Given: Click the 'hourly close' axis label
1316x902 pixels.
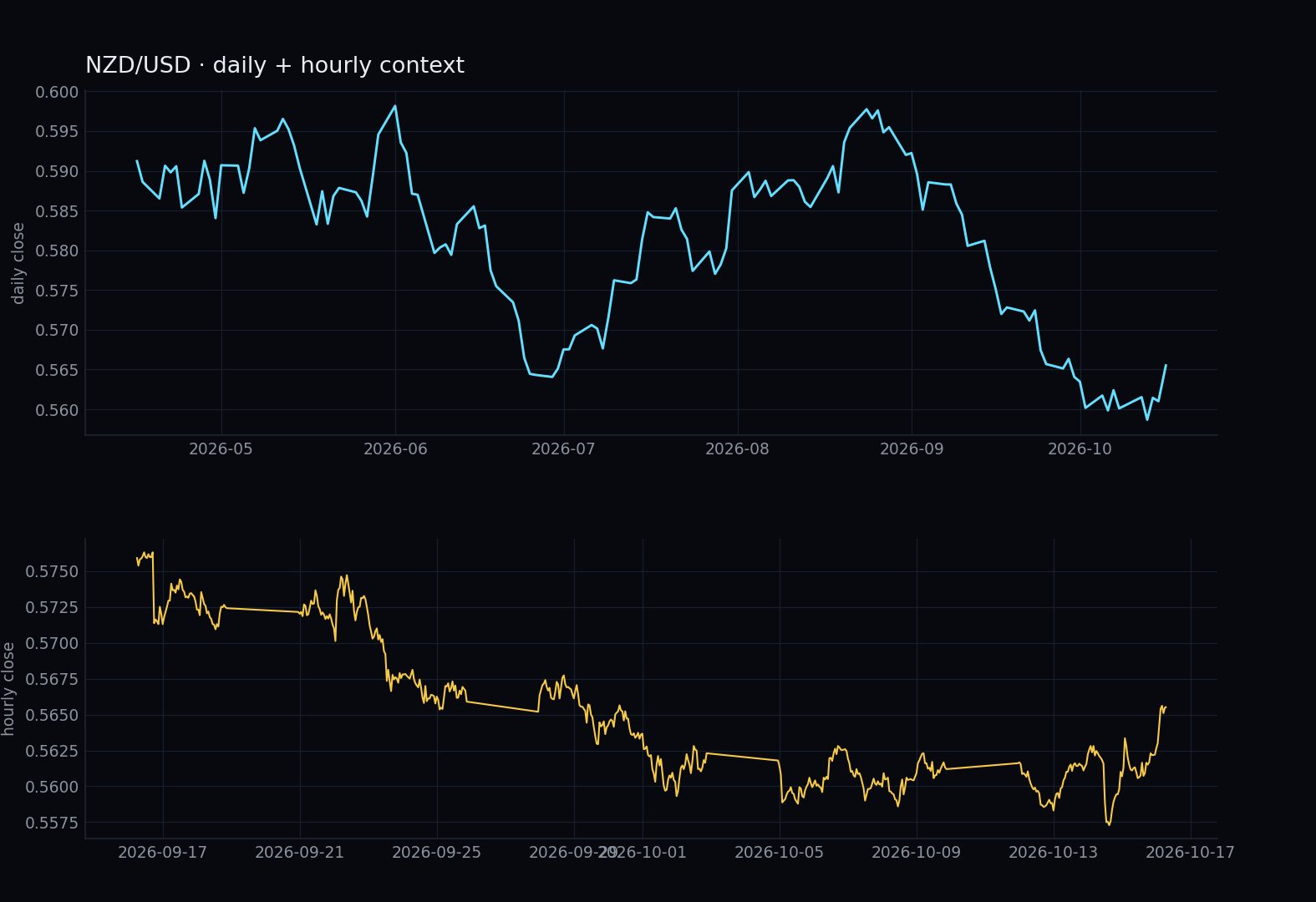Looking at the screenshot, I should 8,689.
